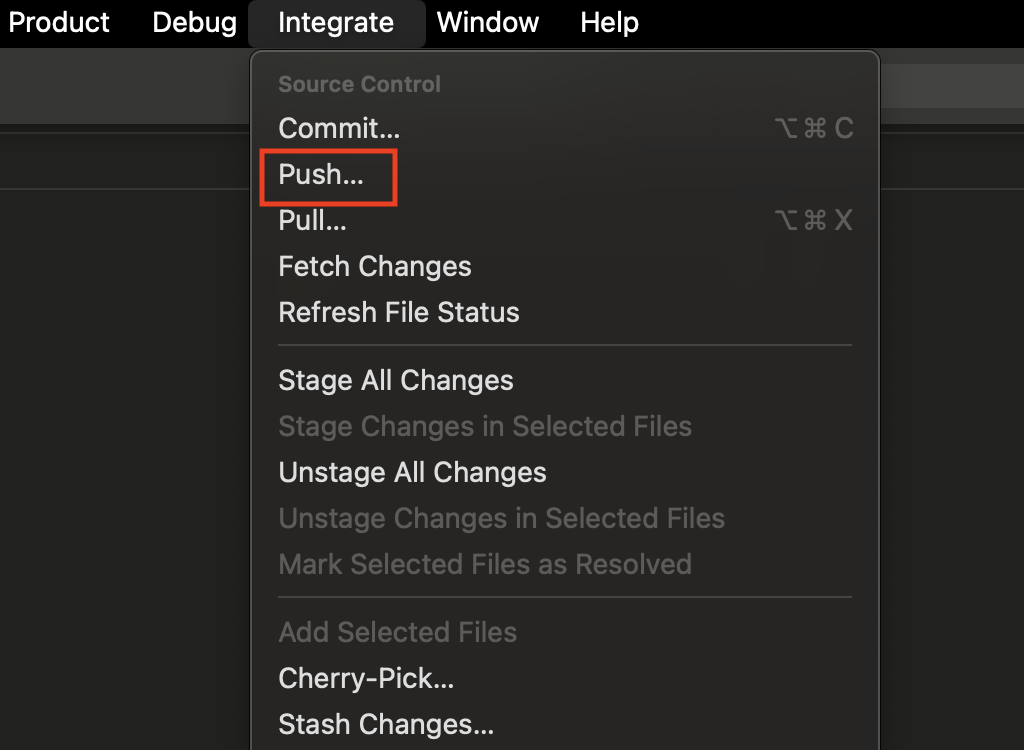Select the Pull… menu entry

coord(566,220)
